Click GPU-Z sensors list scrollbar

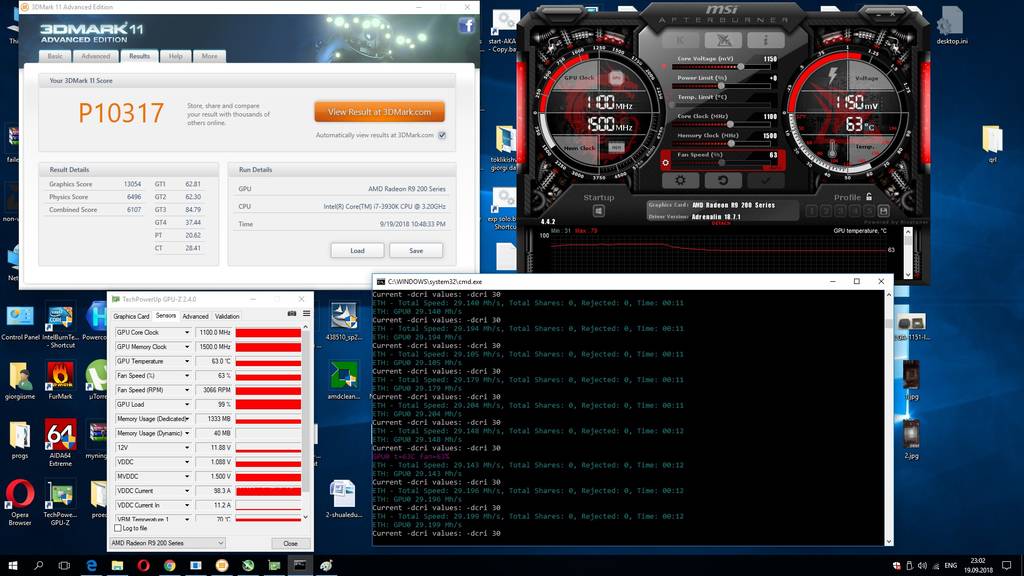tap(306, 421)
